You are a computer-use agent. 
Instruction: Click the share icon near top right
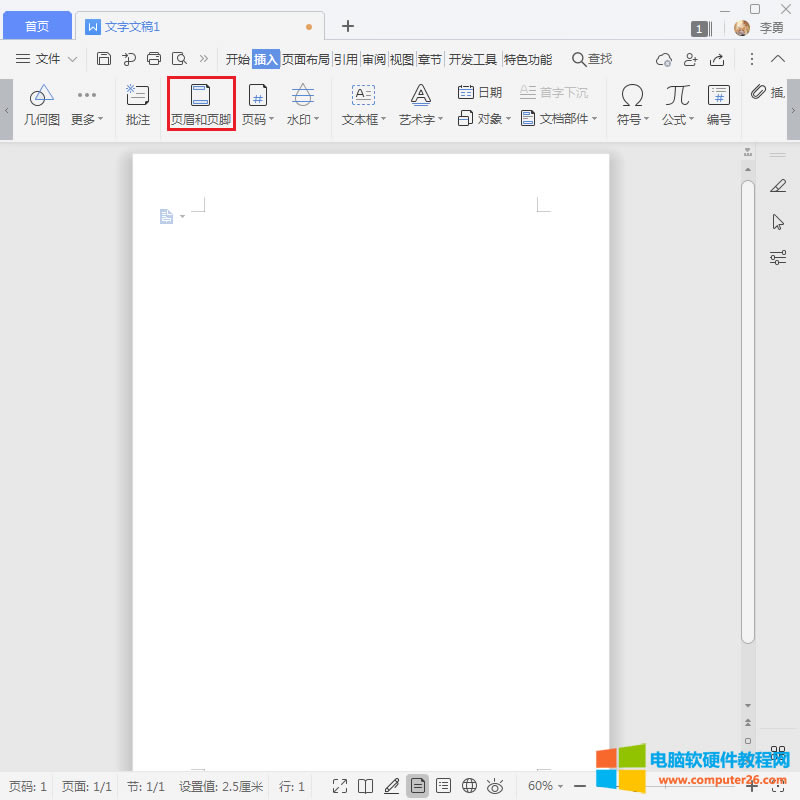[716, 59]
